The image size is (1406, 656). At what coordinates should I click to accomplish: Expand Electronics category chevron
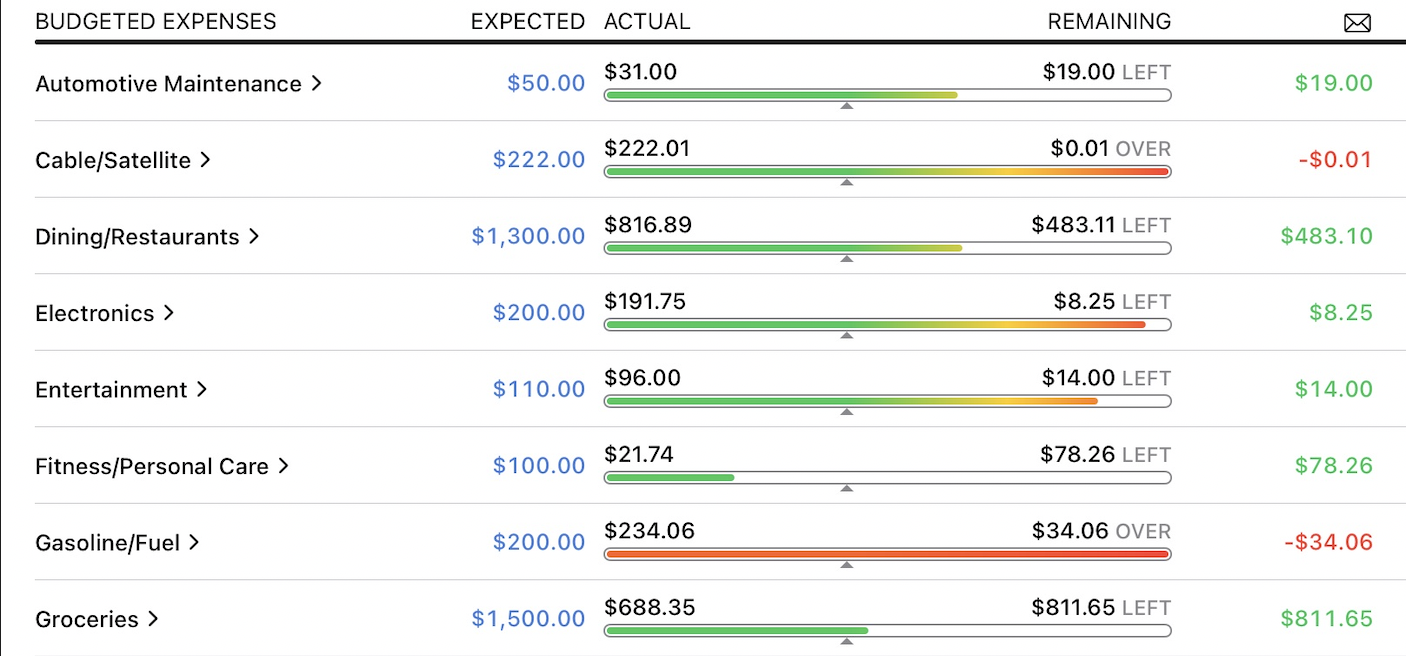tap(169, 313)
